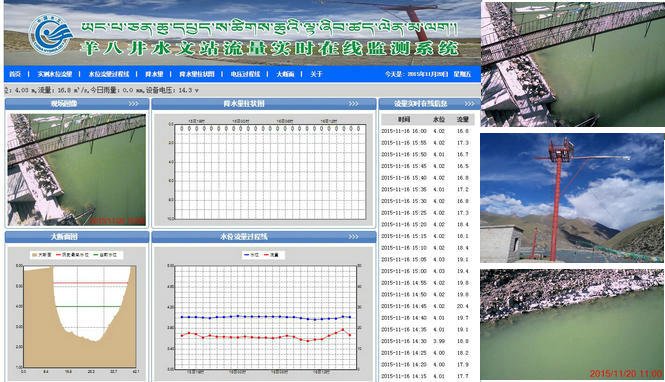665x382 pixels.
Task: Expand water level flow process line >>> arrows
Action: [x=354, y=237]
